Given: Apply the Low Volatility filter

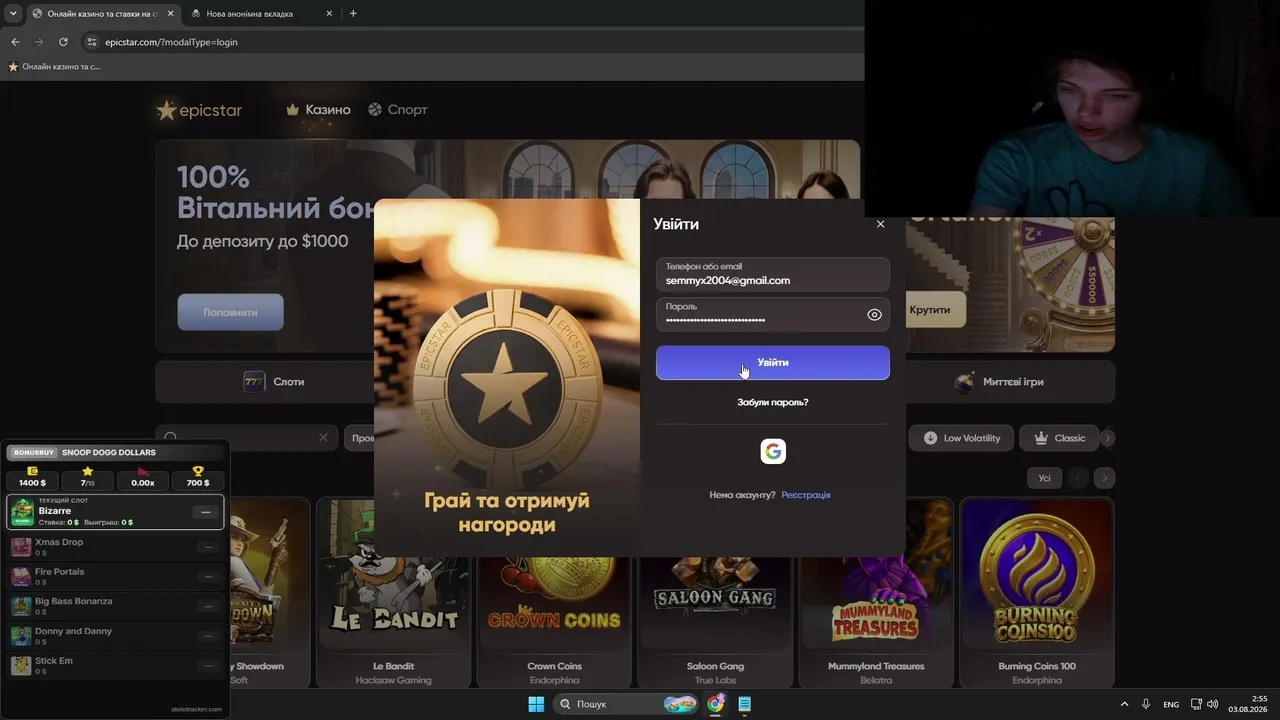Looking at the screenshot, I should (962, 438).
